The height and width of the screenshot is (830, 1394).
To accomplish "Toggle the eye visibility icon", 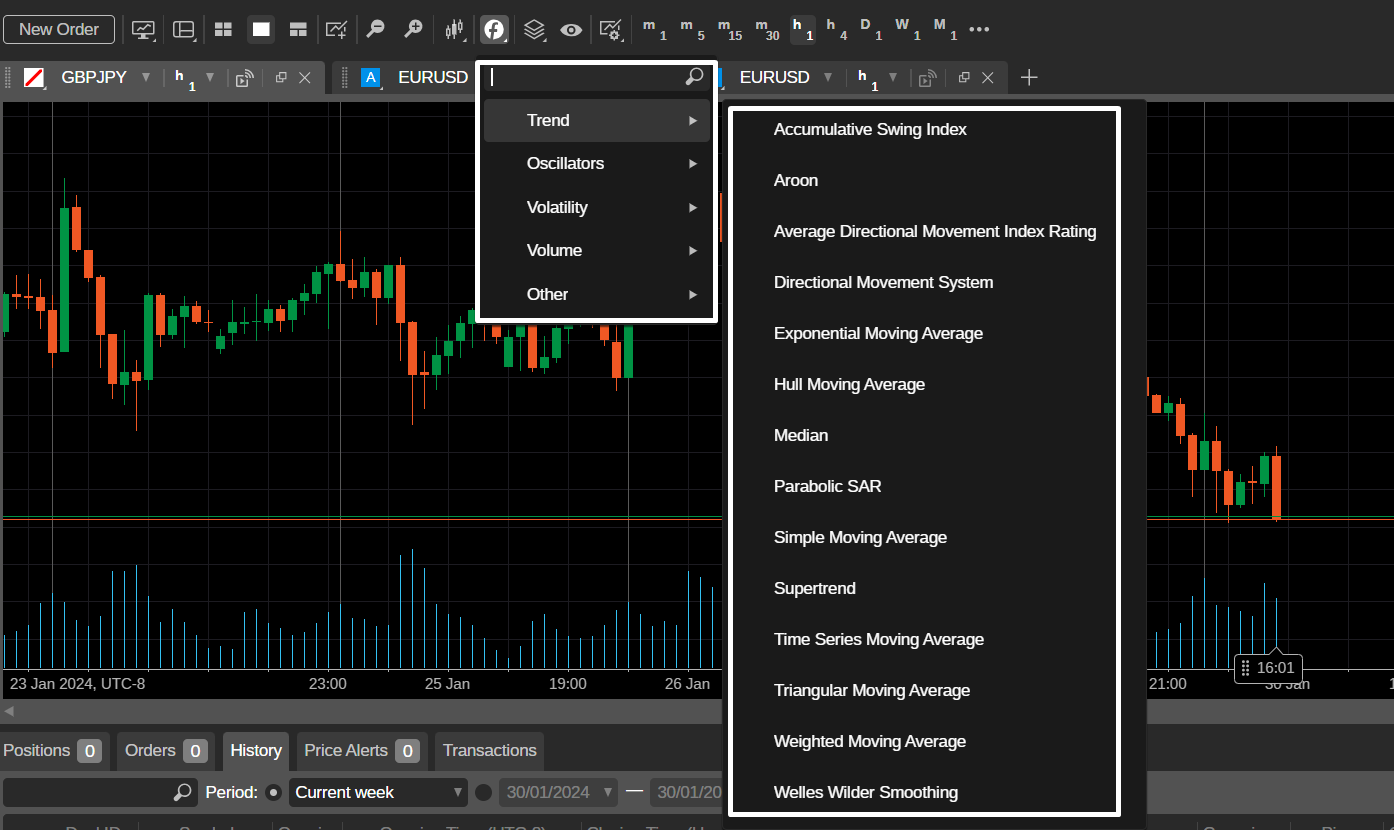I will [571, 30].
